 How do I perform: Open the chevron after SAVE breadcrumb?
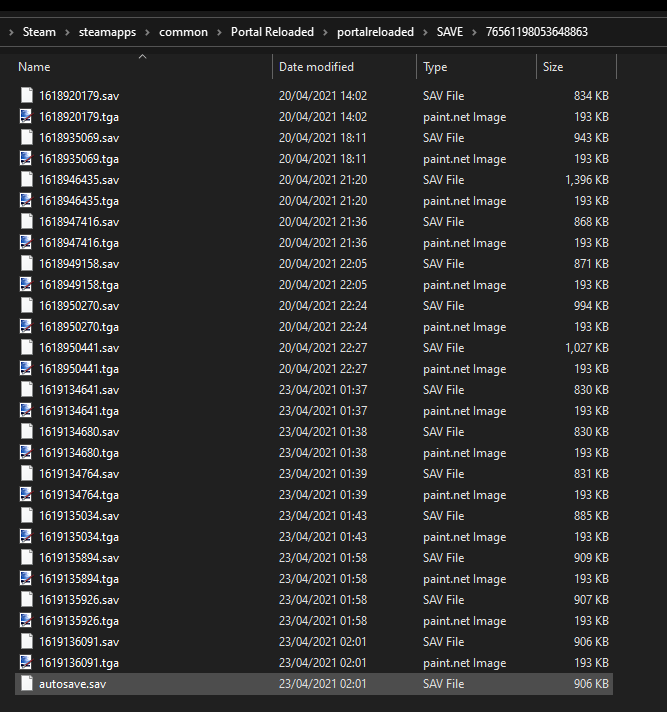tap(475, 32)
